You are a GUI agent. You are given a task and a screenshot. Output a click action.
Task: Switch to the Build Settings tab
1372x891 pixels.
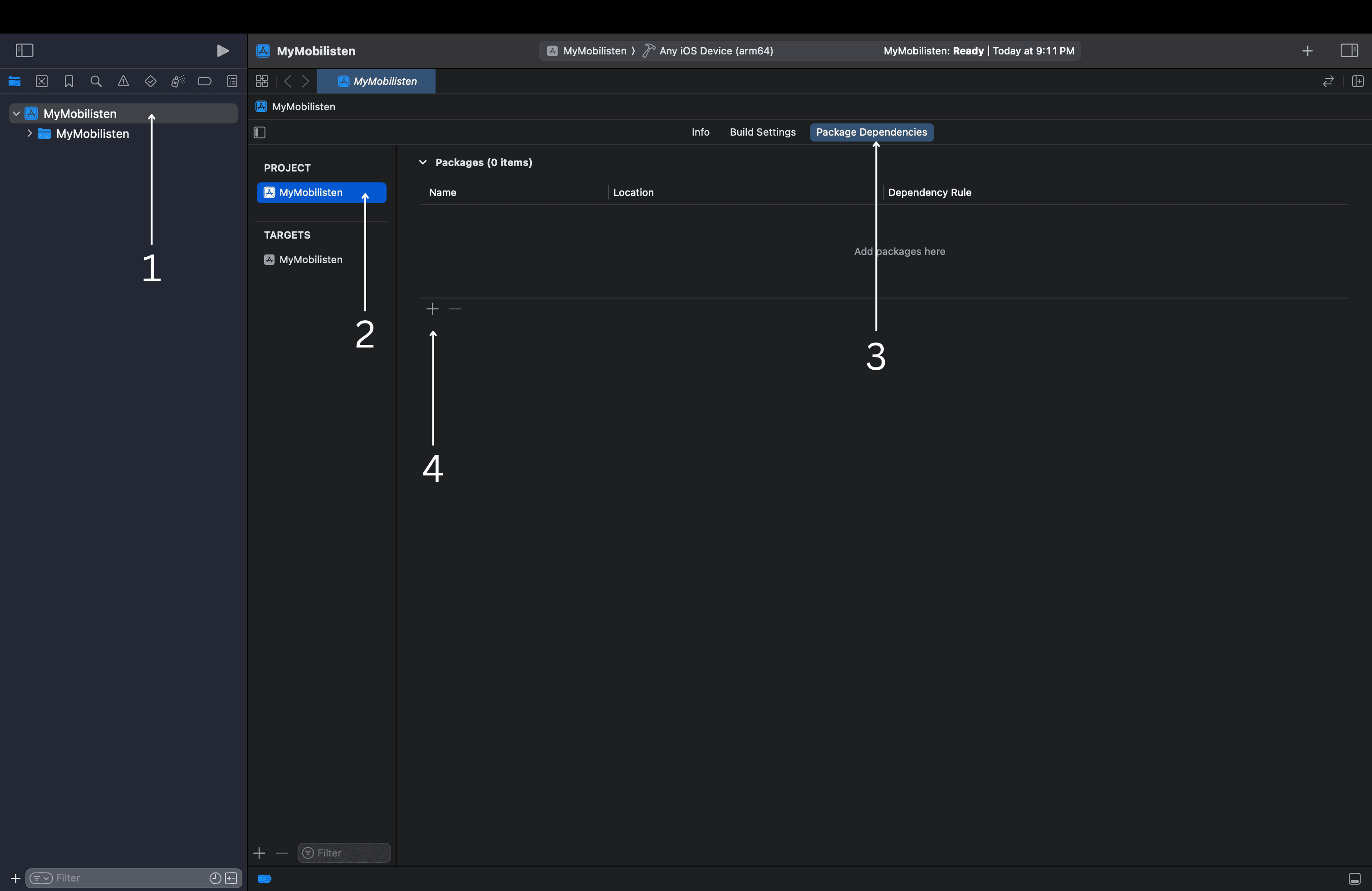763,132
